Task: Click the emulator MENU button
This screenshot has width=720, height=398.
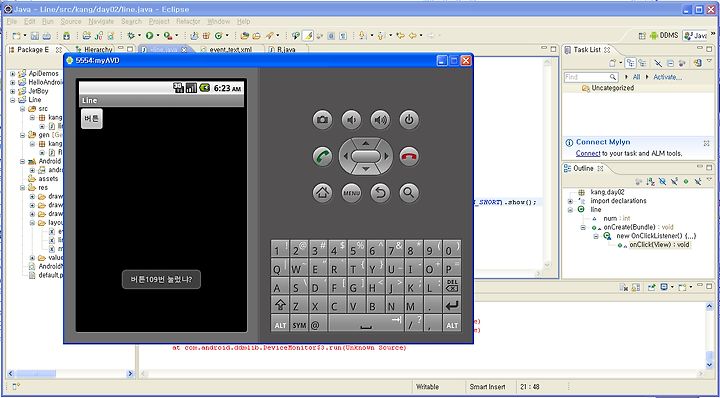Action: click(351, 193)
